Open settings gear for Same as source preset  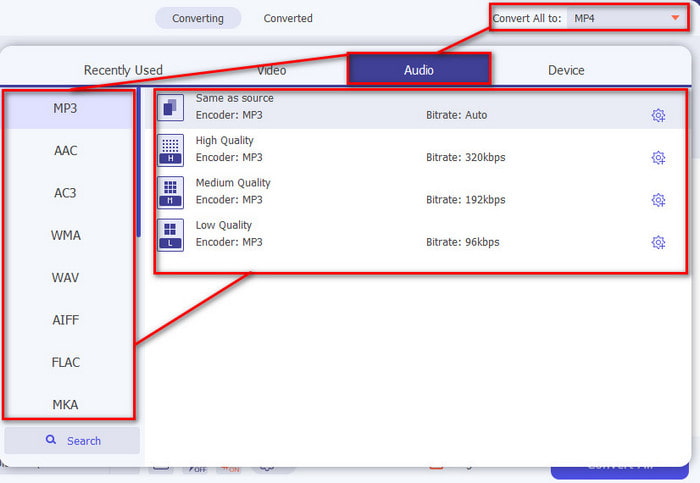[658, 115]
